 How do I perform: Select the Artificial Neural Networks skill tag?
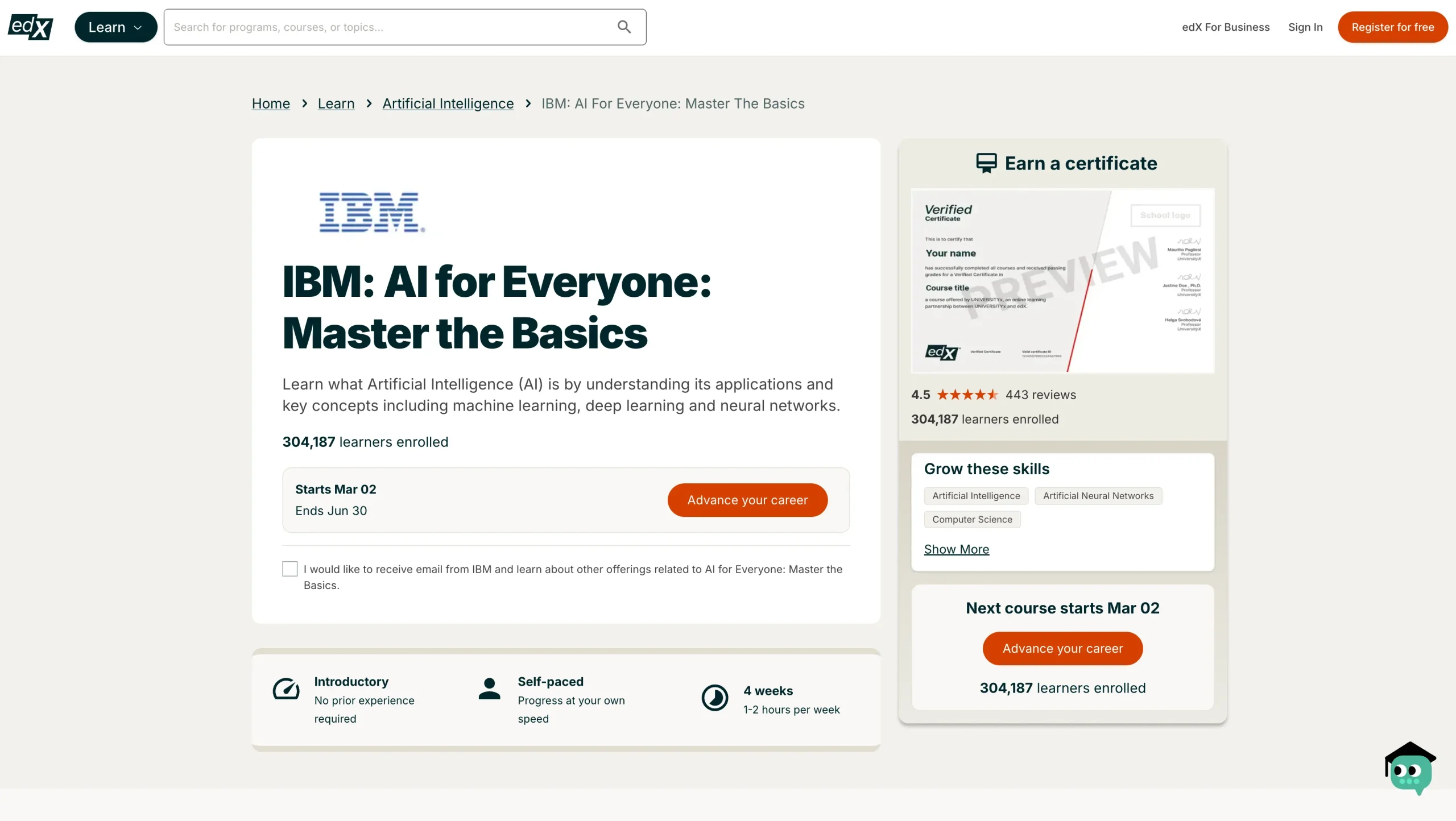click(x=1098, y=496)
